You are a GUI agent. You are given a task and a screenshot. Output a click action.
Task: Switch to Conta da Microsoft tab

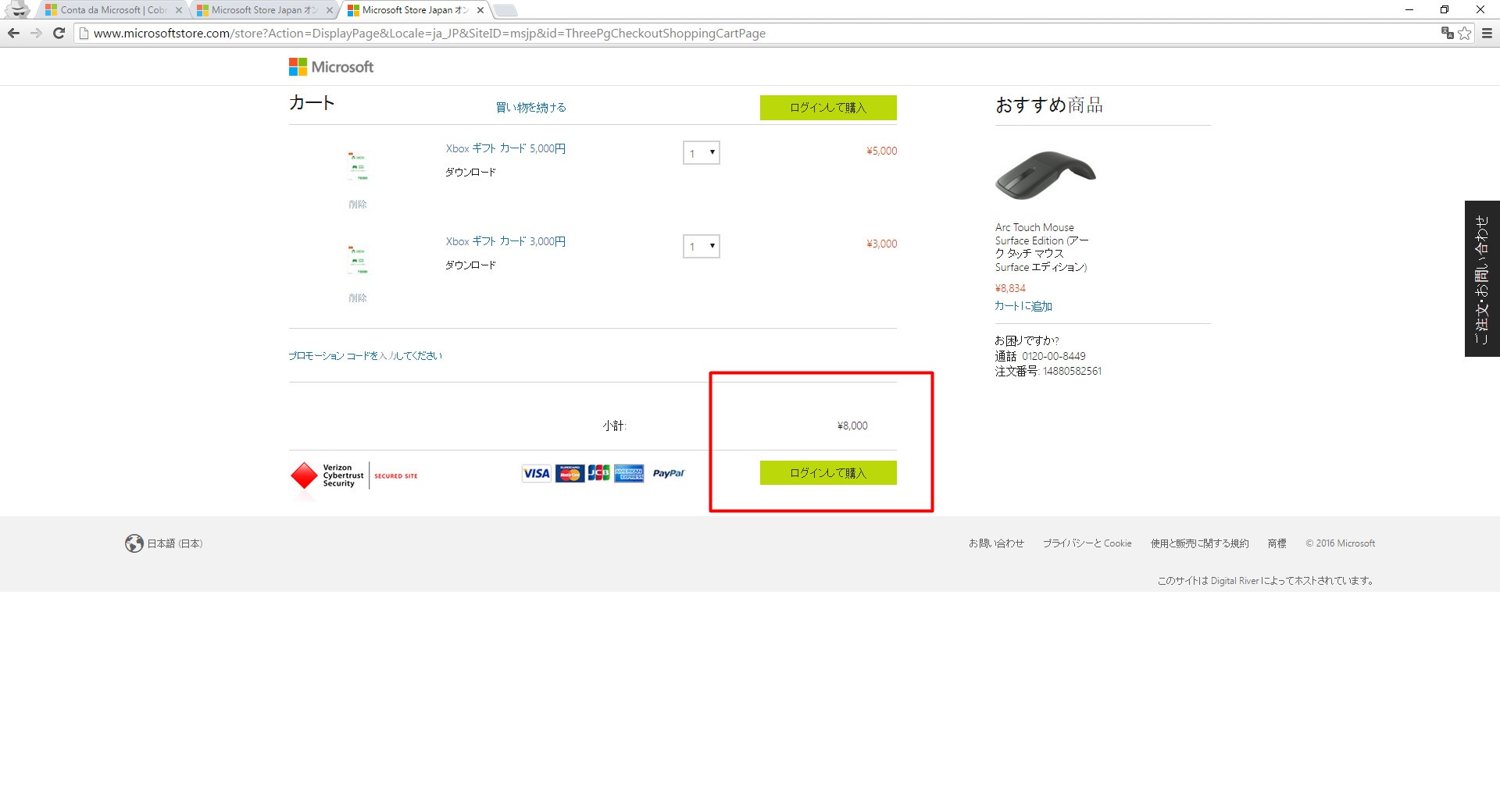[113, 10]
